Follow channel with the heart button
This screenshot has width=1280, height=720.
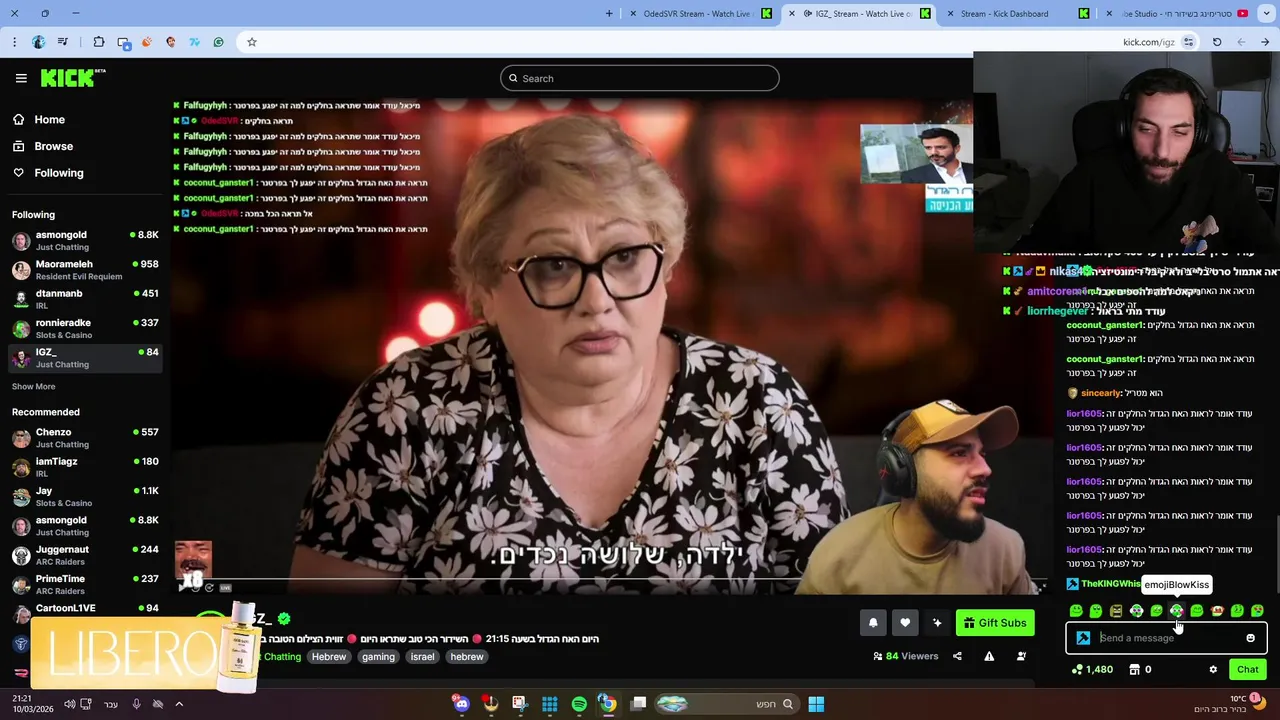(x=905, y=623)
